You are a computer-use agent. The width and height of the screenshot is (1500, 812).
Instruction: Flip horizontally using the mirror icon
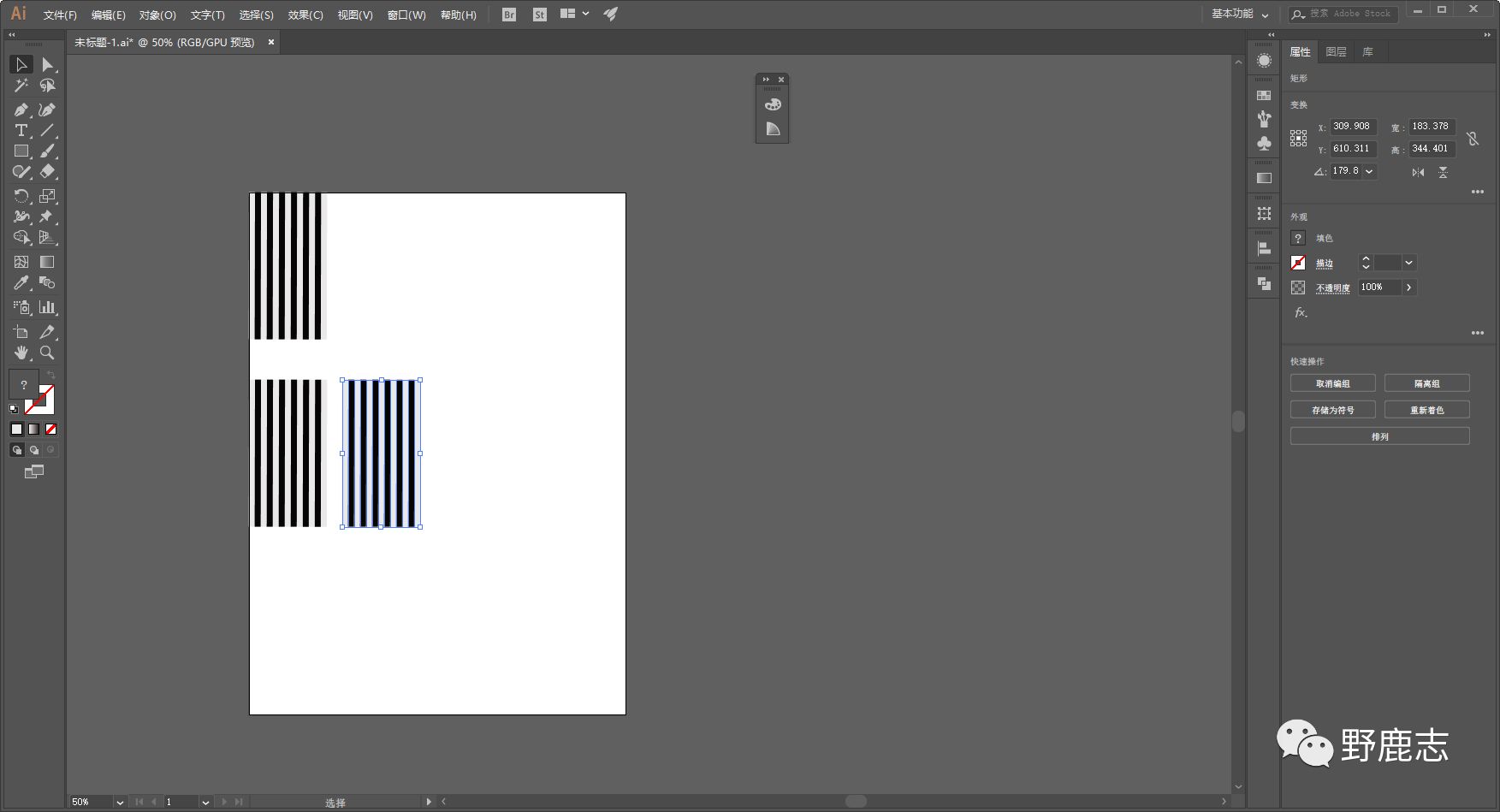click(x=1418, y=172)
